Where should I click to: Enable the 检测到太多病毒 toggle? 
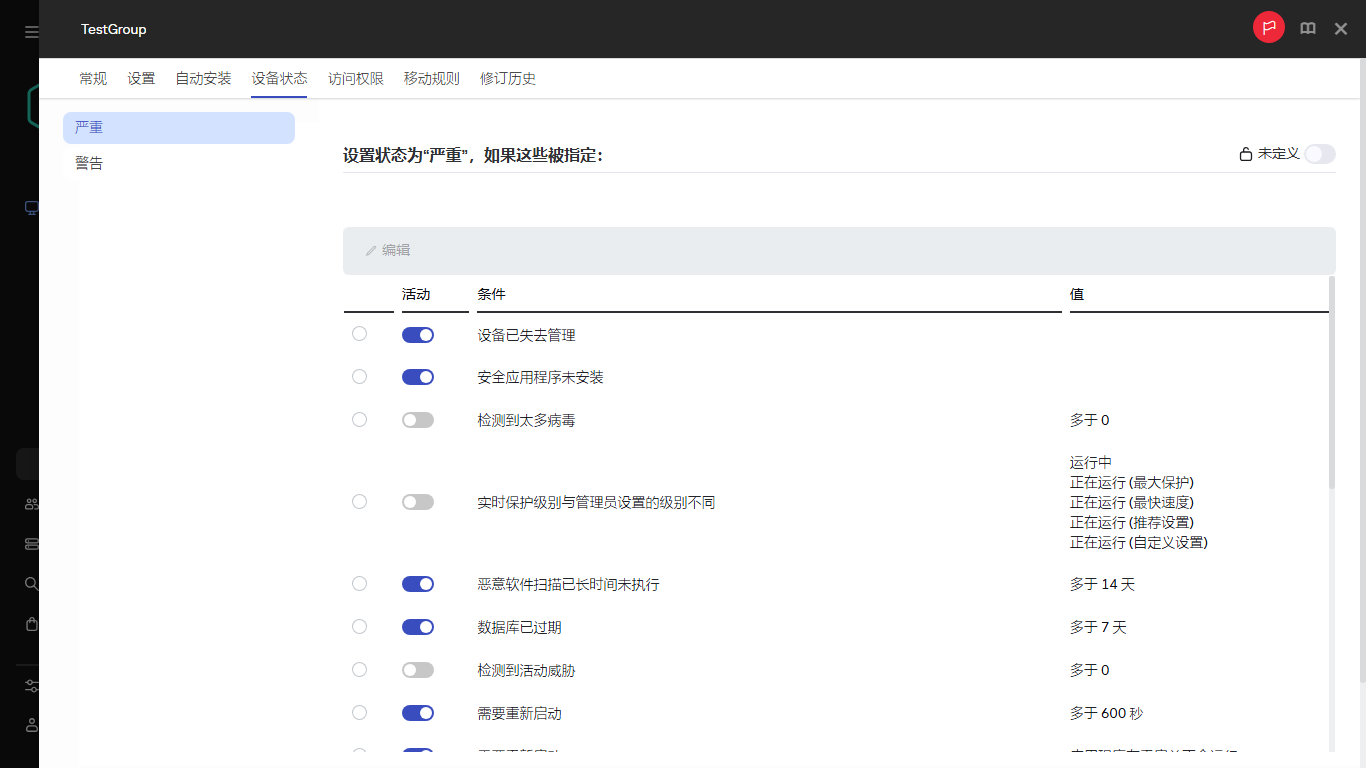coord(417,419)
